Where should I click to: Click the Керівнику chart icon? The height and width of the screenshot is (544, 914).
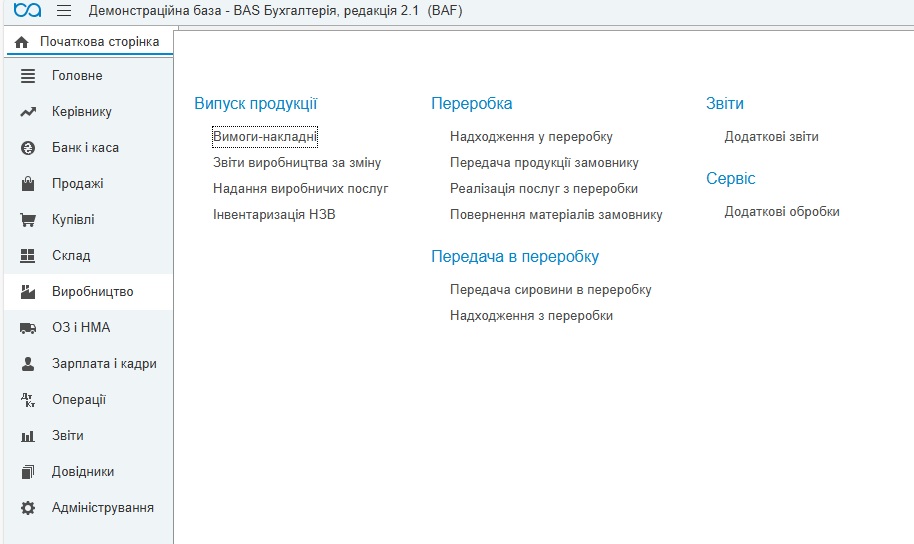click(x=28, y=112)
